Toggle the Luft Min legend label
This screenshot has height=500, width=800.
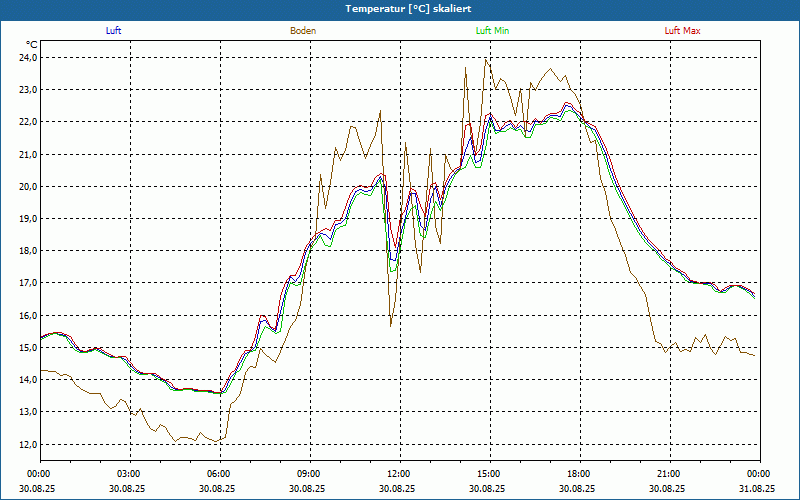pos(492,31)
